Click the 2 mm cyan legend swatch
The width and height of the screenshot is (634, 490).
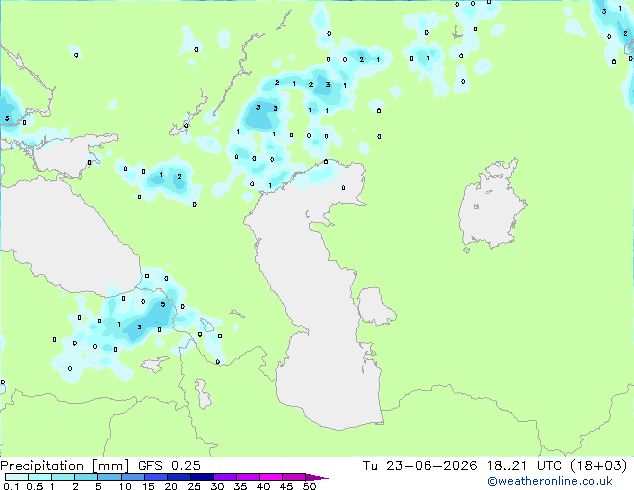86,477
